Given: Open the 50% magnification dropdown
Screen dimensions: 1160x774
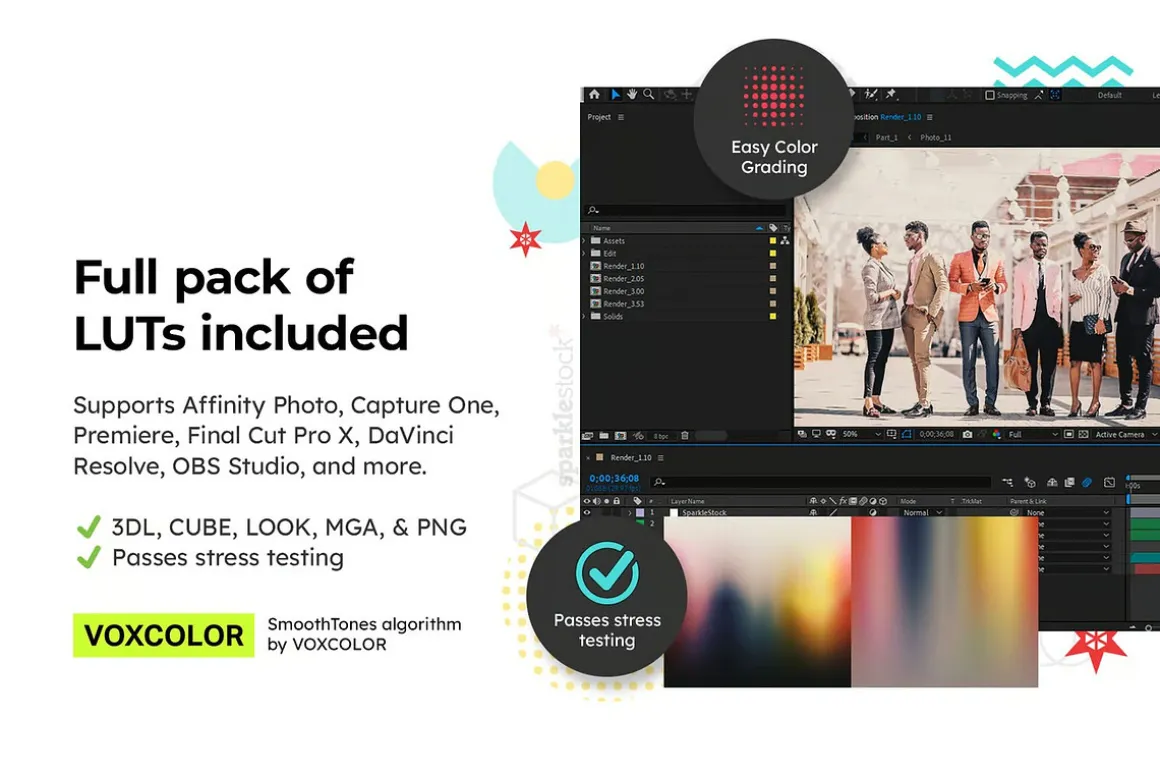Looking at the screenshot, I should click(x=862, y=434).
